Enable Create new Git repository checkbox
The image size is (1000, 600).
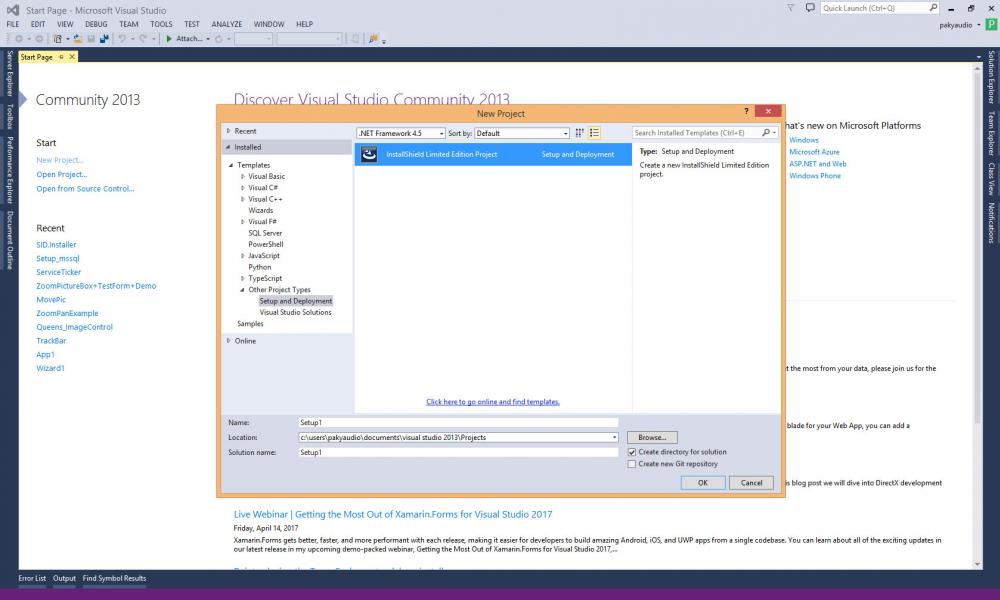(x=631, y=464)
